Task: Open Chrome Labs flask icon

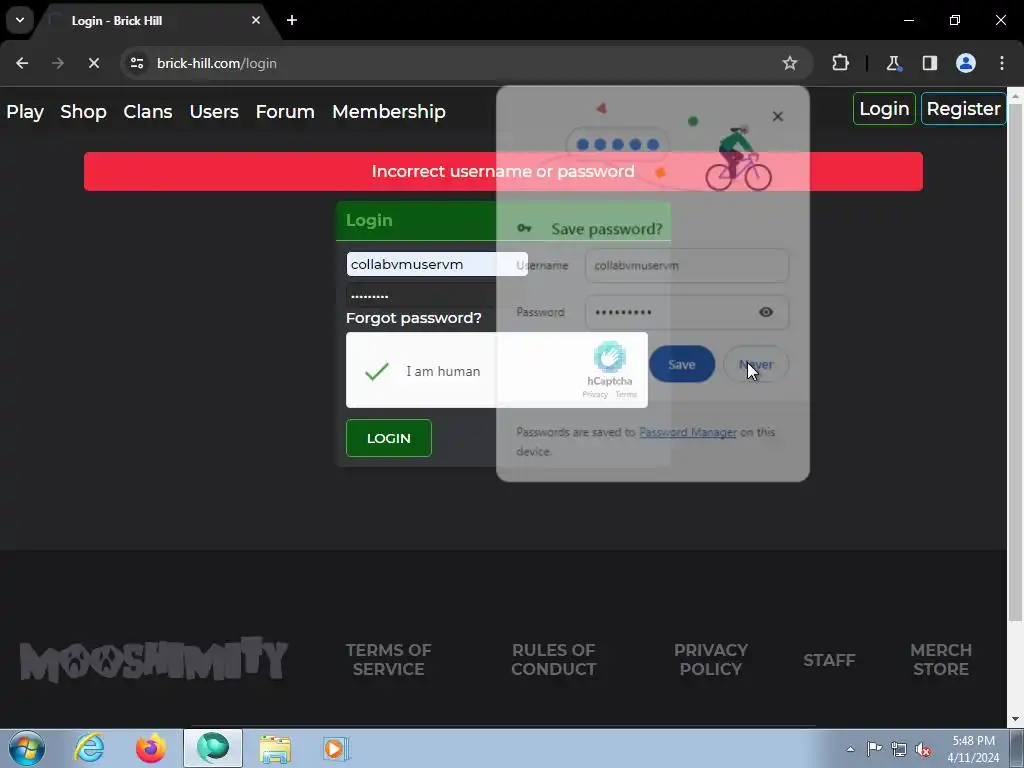Action: (x=893, y=63)
